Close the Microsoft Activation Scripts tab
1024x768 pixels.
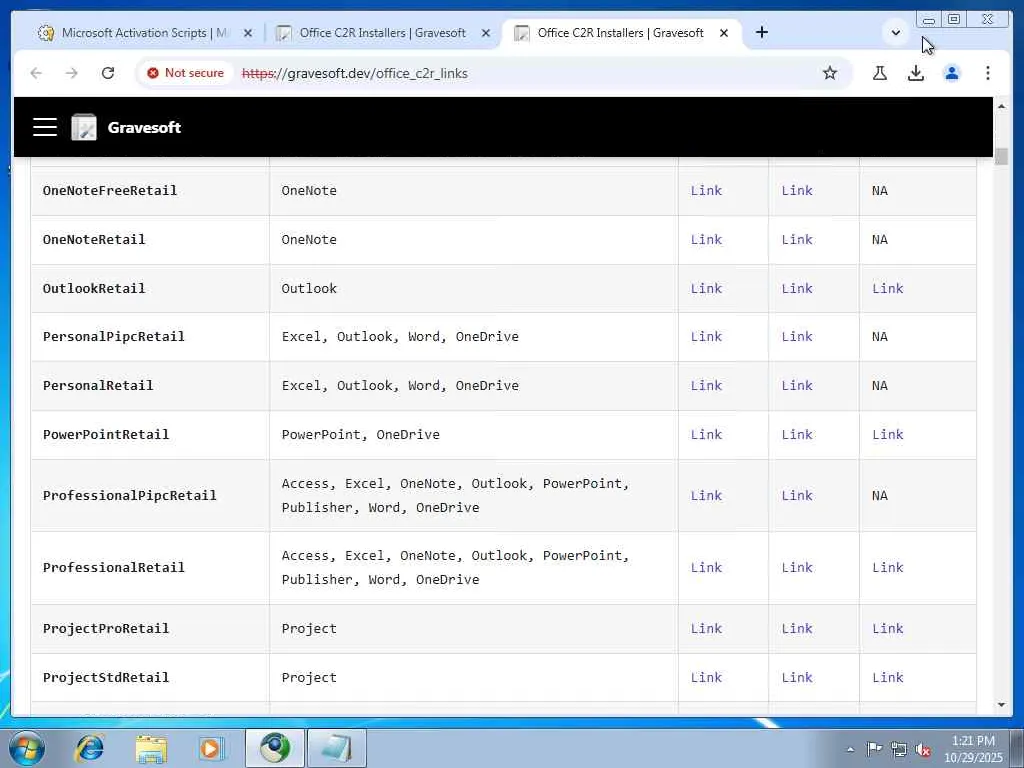pyautogui.click(x=248, y=33)
